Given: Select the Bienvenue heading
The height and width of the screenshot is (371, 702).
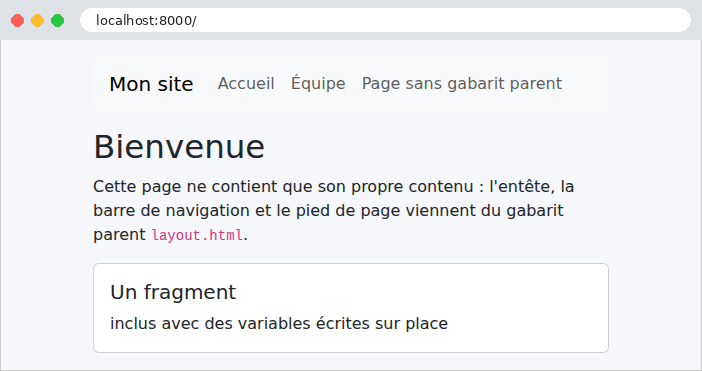Looking at the screenshot, I should [x=179, y=146].
